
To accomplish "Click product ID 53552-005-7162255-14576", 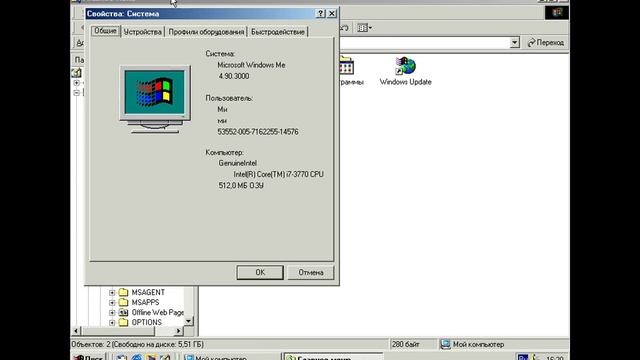I will (x=258, y=132).
